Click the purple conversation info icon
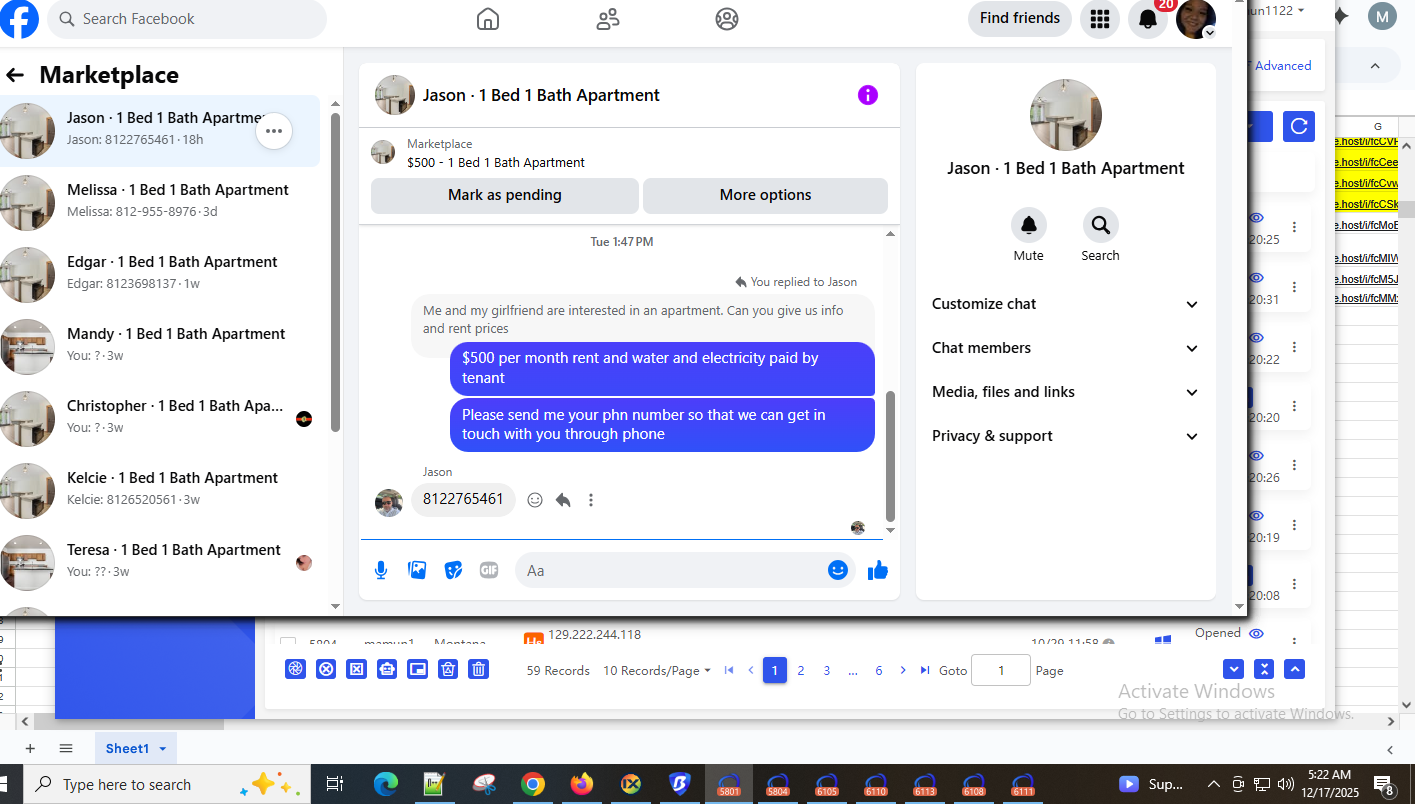Screen dimensions: 1415x804 pyautogui.click(x=868, y=95)
